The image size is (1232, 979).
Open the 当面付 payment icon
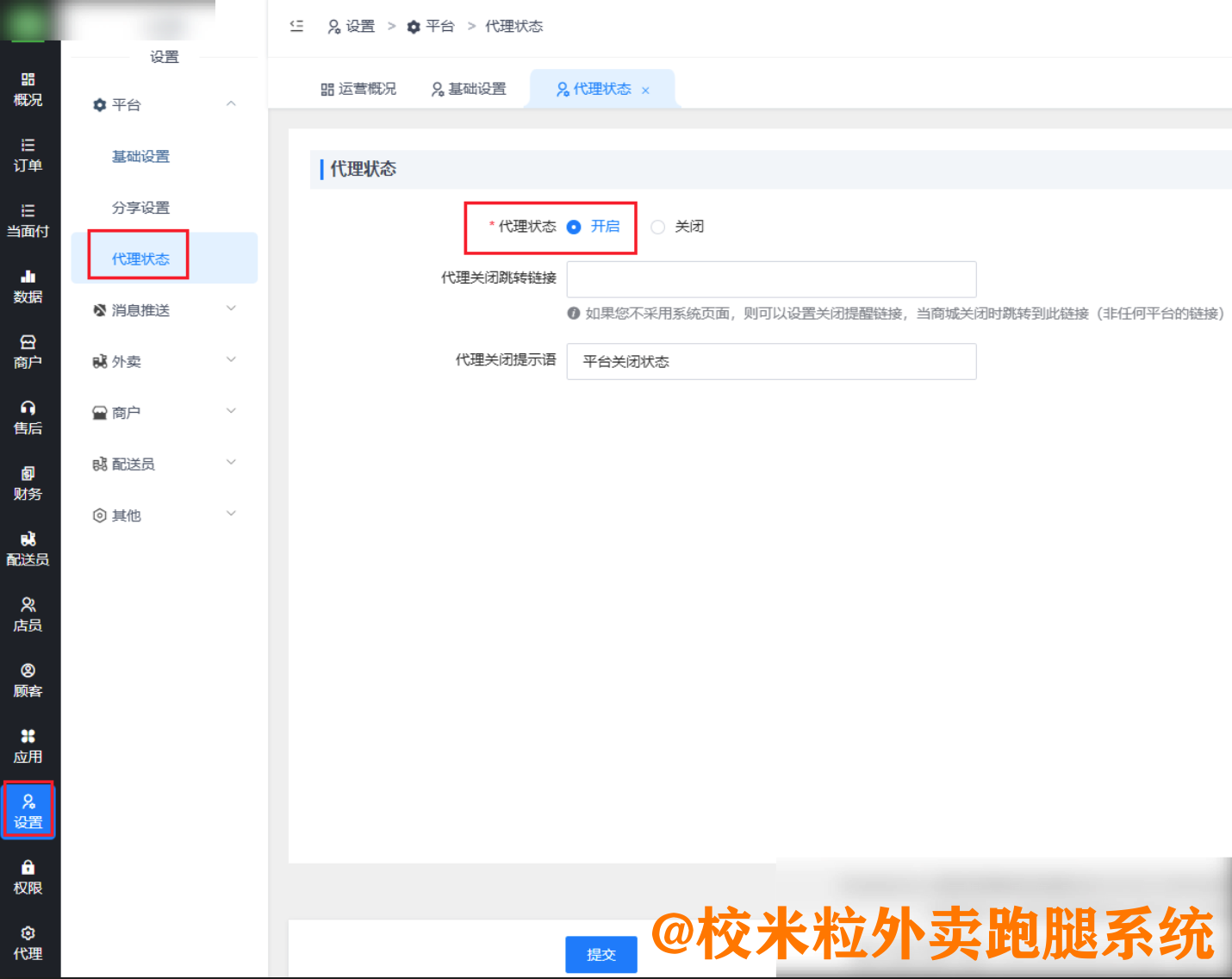pyautogui.click(x=28, y=221)
